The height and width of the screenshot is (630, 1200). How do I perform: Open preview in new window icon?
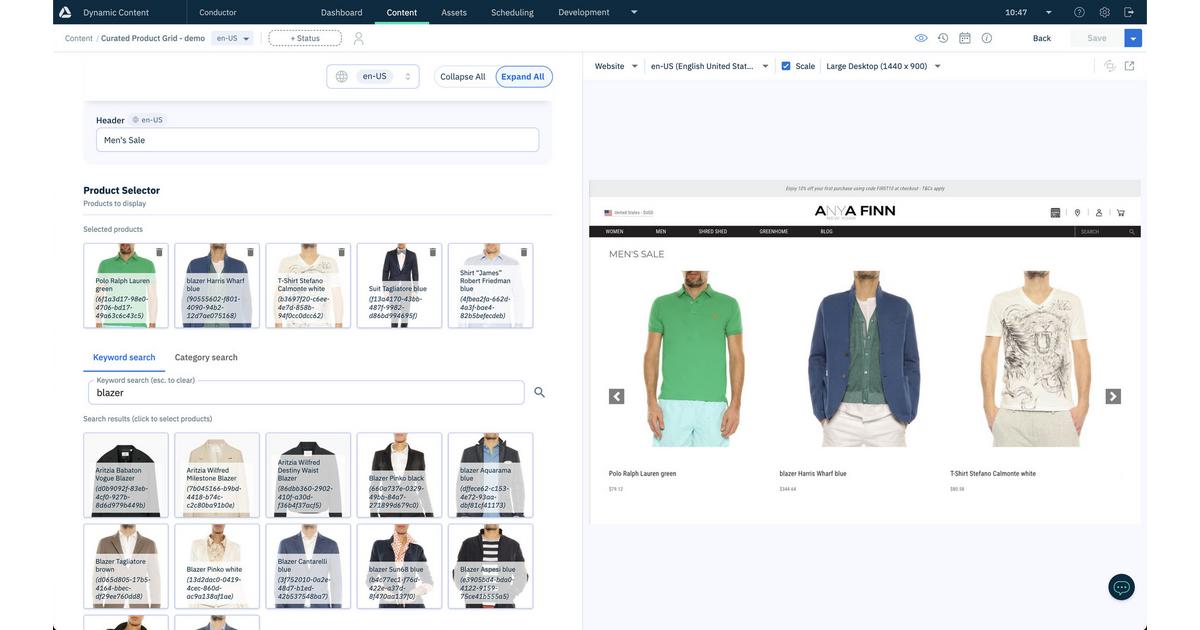1130,66
